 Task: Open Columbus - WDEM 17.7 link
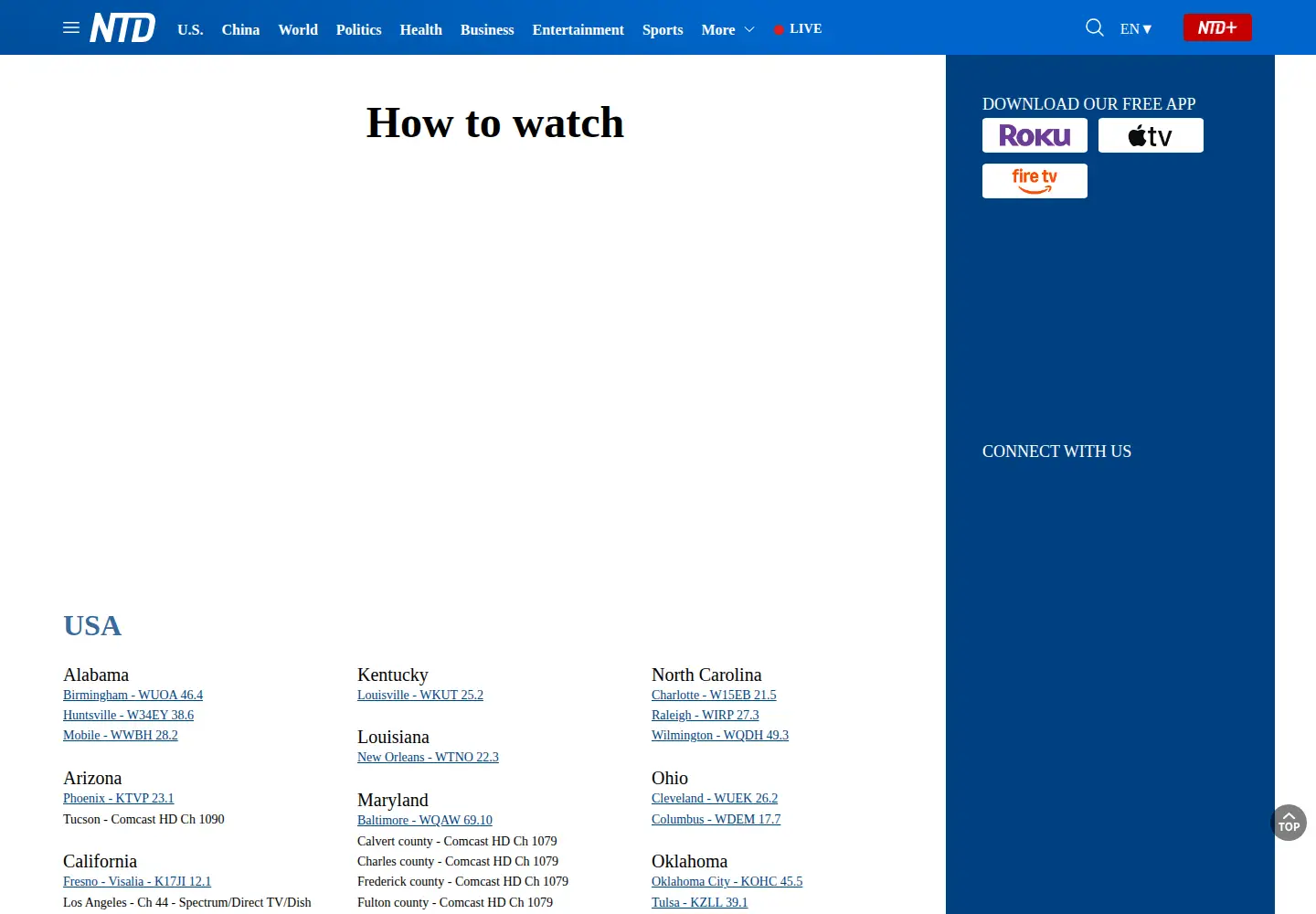(x=716, y=820)
